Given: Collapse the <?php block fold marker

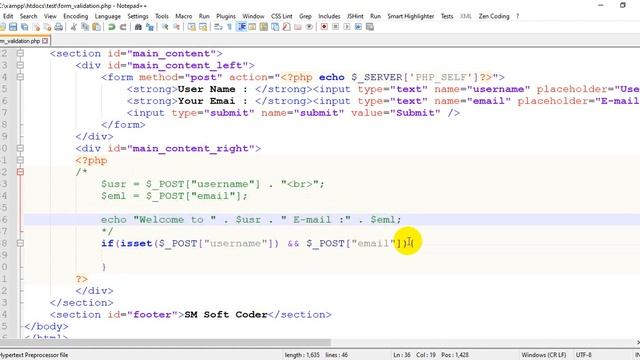Looking at the screenshot, I should pyautogui.click(x=20, y=160).
